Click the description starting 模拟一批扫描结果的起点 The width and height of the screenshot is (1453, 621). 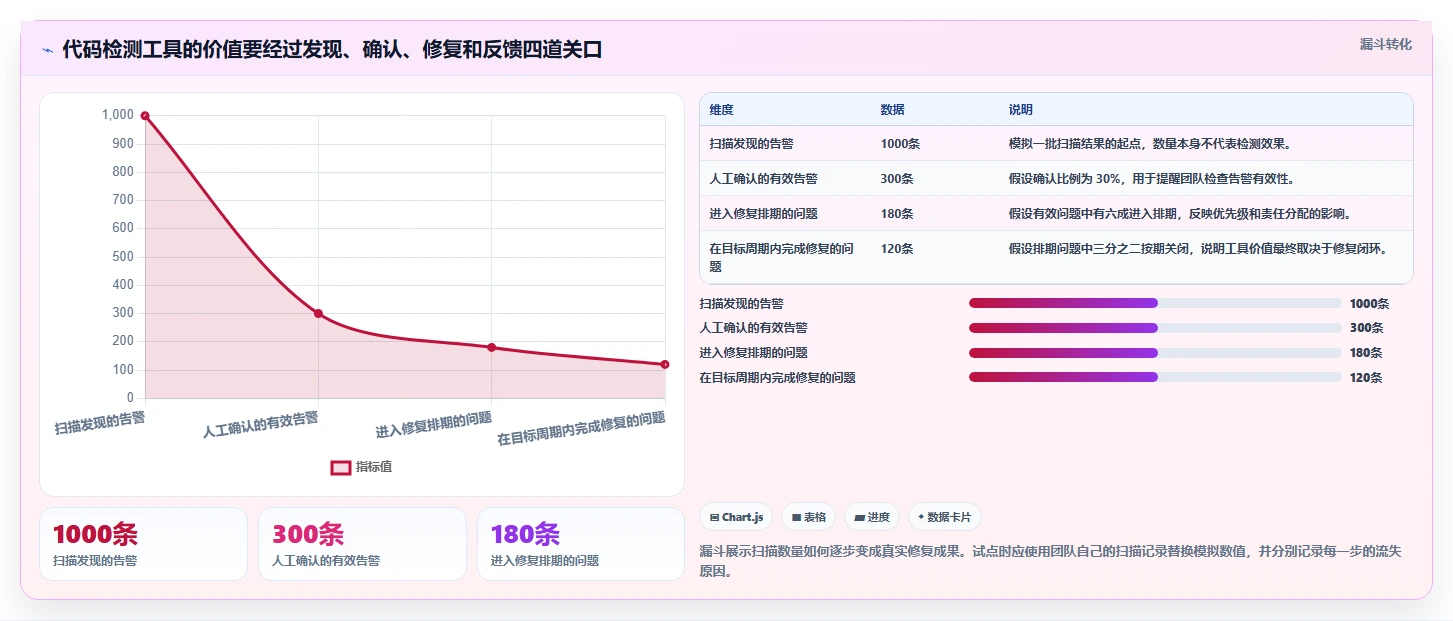(1150, 144)
